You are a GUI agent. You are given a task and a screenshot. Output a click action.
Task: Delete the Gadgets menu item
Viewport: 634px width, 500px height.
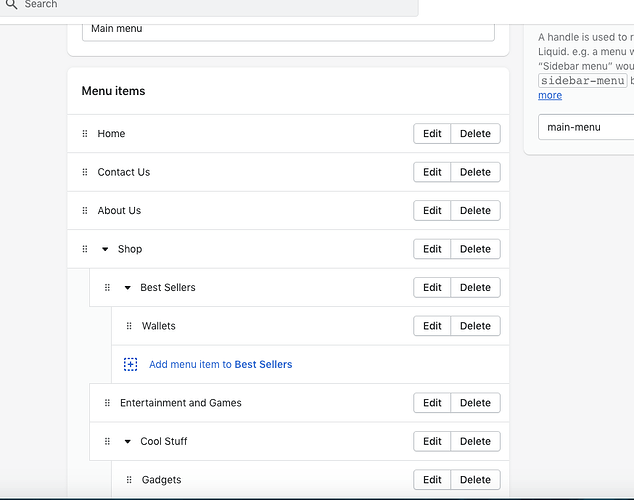[475, 480]
